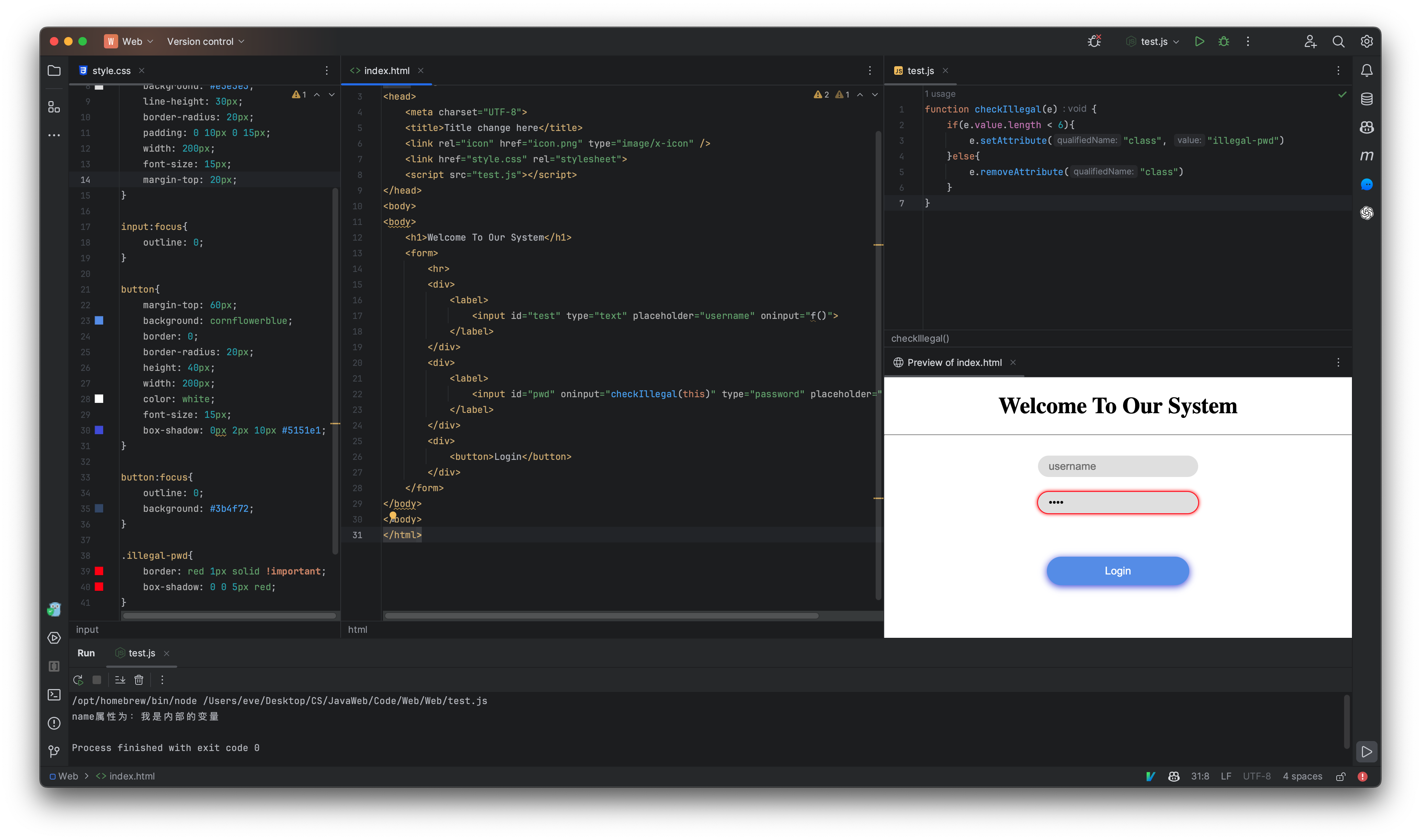The image size is (1421, 840).
Task: Open style.css editor tab options menu
Action: point(326,71)
